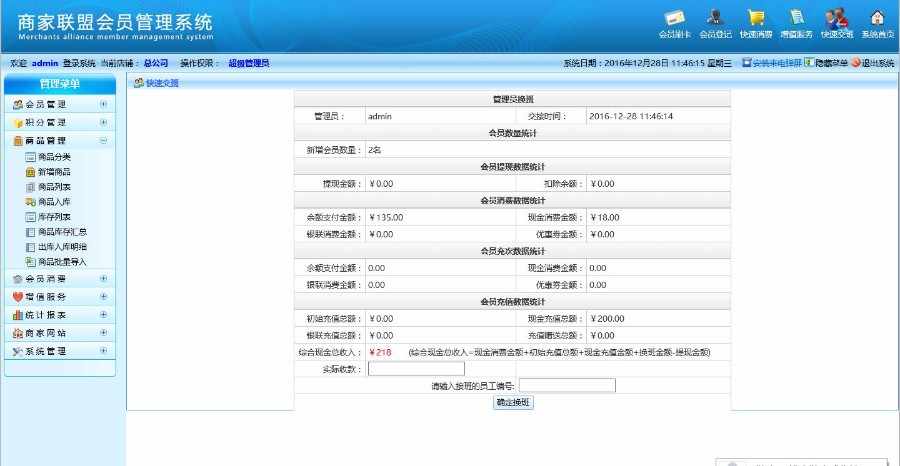The width and height of the screenshot is (900, 466).
Task: Click icon beside 商品列表
Action: click(x=30, y=187)
